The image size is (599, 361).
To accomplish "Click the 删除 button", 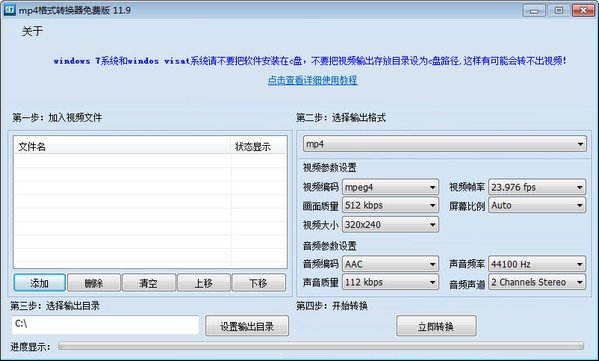I will coord(94,283).
